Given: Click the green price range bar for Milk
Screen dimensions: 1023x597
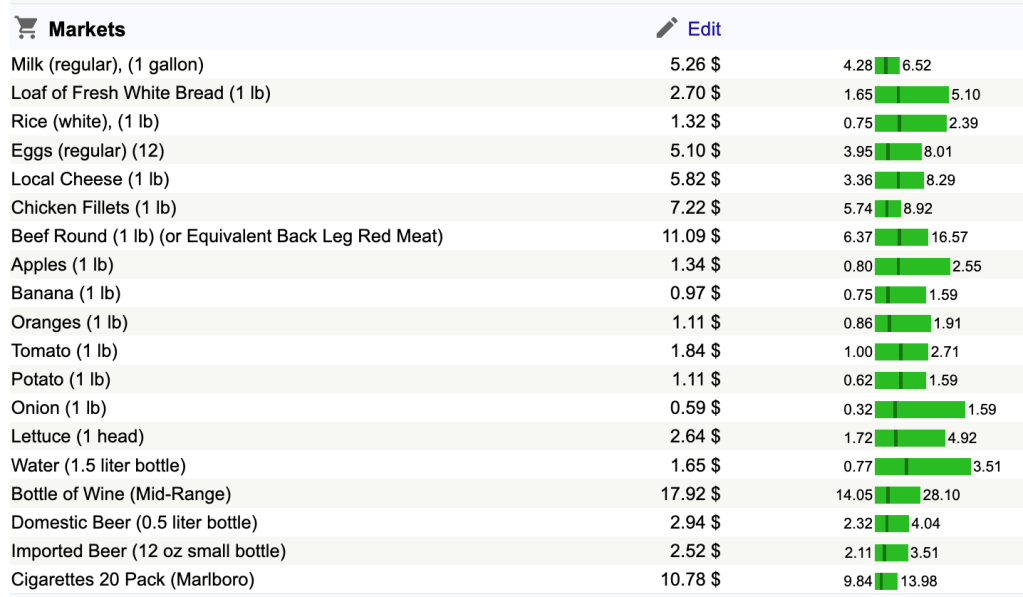Looking at the screenshot, I should (x=887, y=66).
